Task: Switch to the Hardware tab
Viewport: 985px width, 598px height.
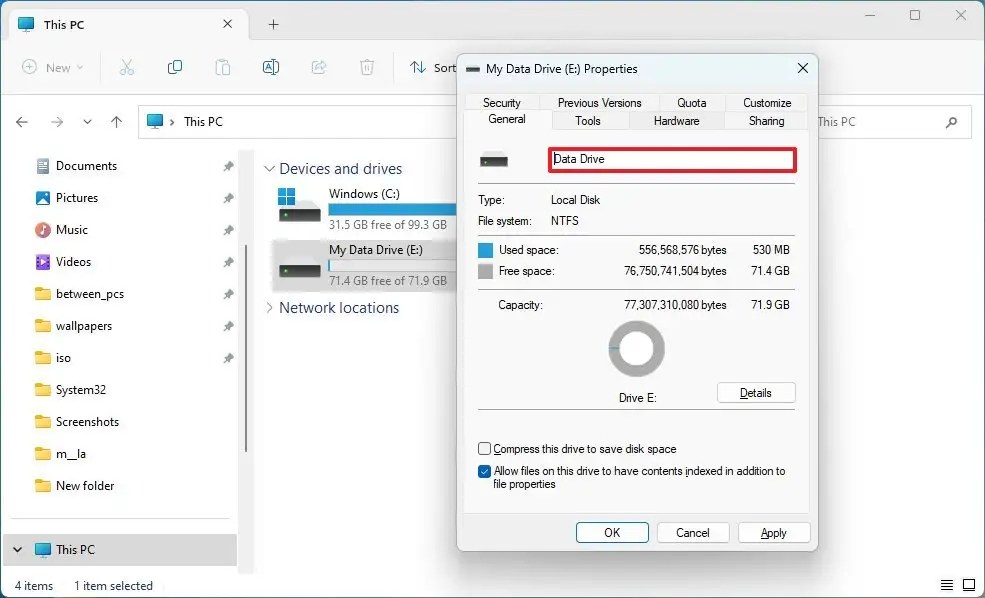Action: pyautogui.click(x=677, y=120)
